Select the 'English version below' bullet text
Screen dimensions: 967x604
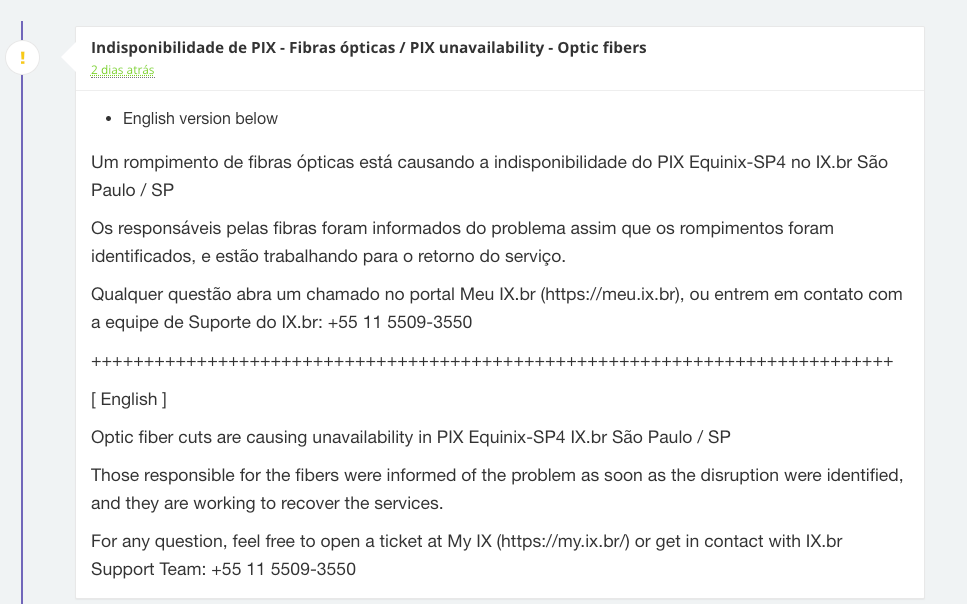[x=200, y=118]
